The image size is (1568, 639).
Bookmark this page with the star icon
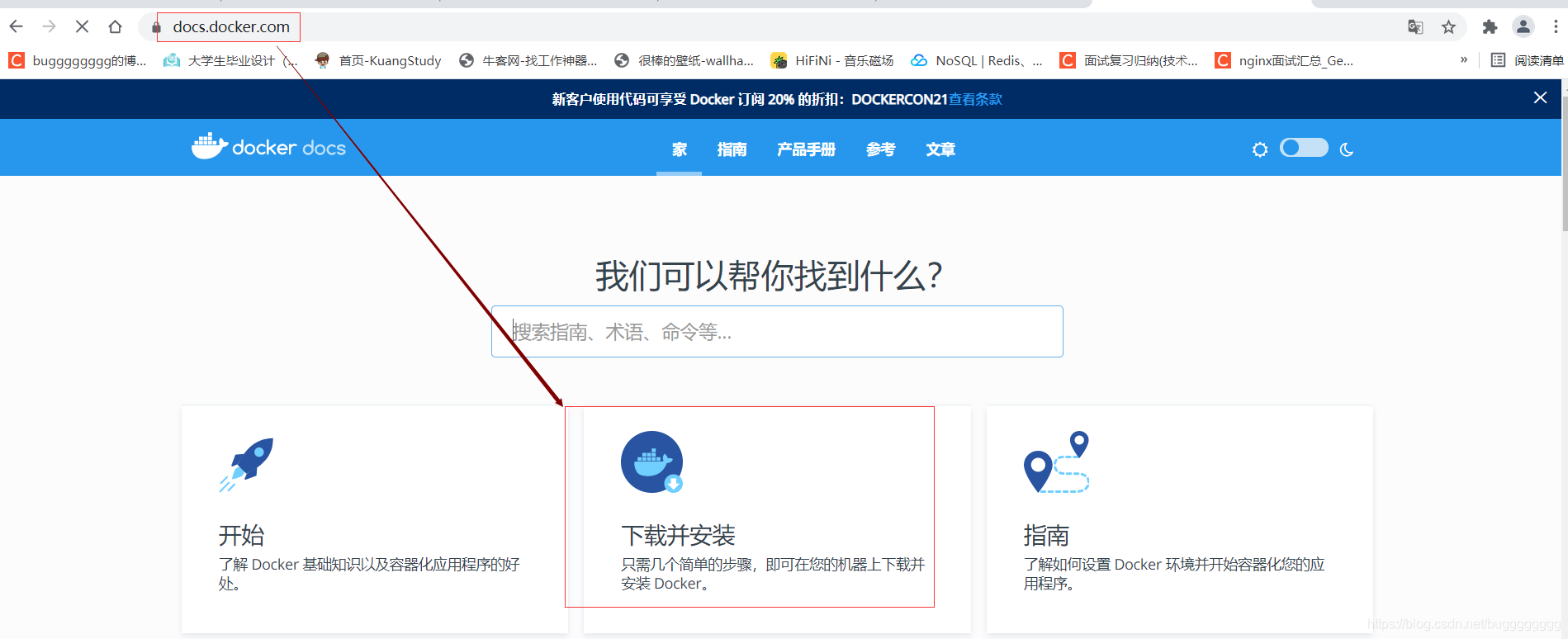click(1448, 27)
